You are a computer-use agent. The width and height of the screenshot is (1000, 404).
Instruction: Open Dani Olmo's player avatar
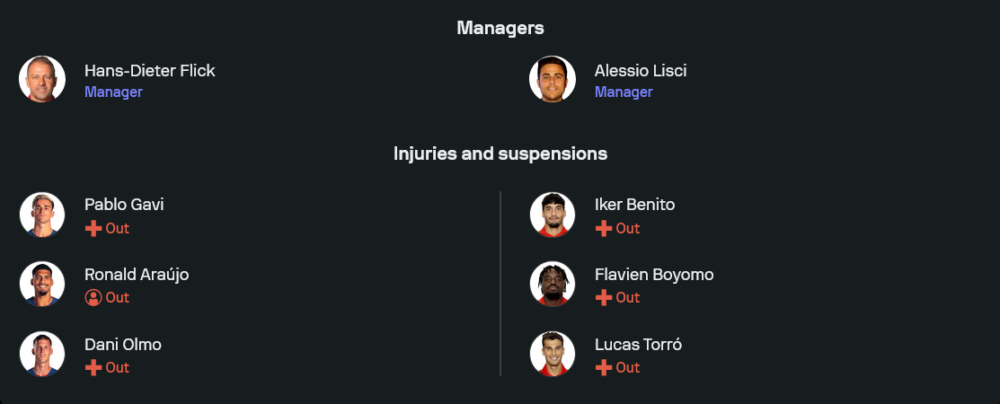click(42, 354)
